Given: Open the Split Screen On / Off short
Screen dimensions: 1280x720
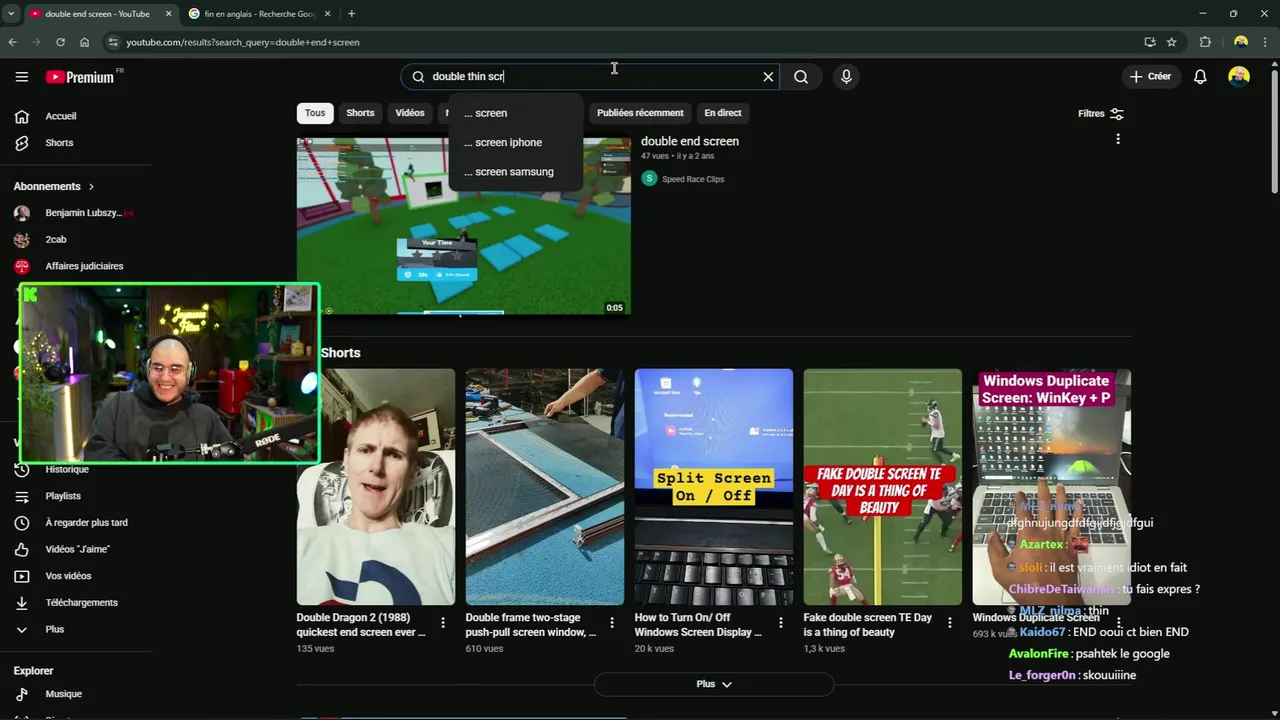Looking at the screenshot, I should (714, 487).
